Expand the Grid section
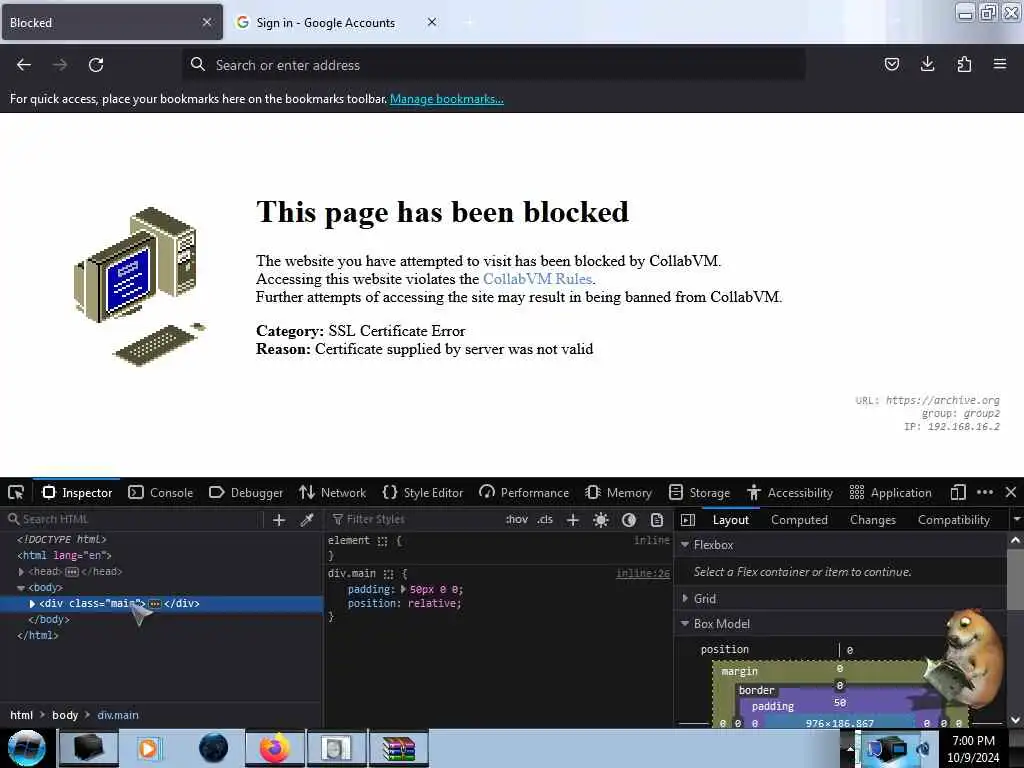 point(685,598)
